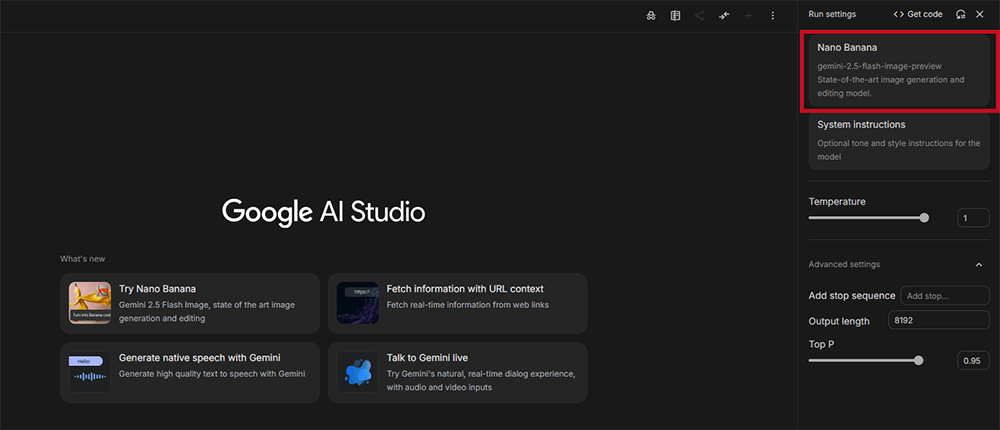The image size is (1000, 430).
Task: Collapse the Advanced settings section
Action: [x=978, y=265]
